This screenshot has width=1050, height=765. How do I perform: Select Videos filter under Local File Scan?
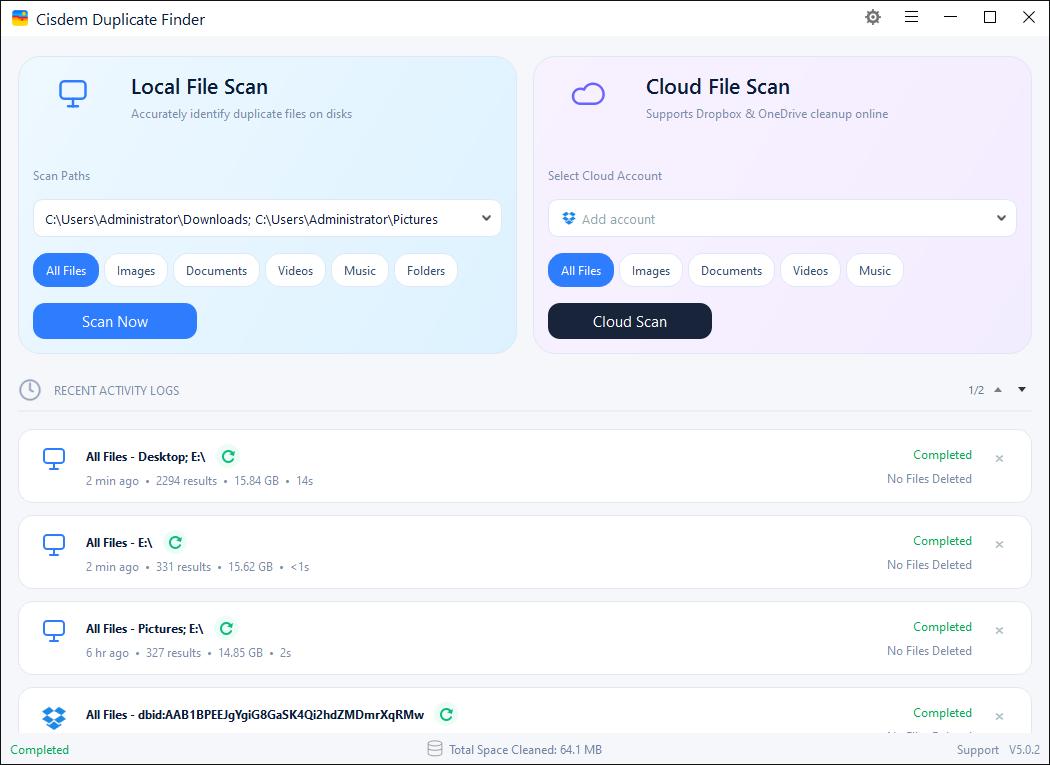tap(295, 271)
